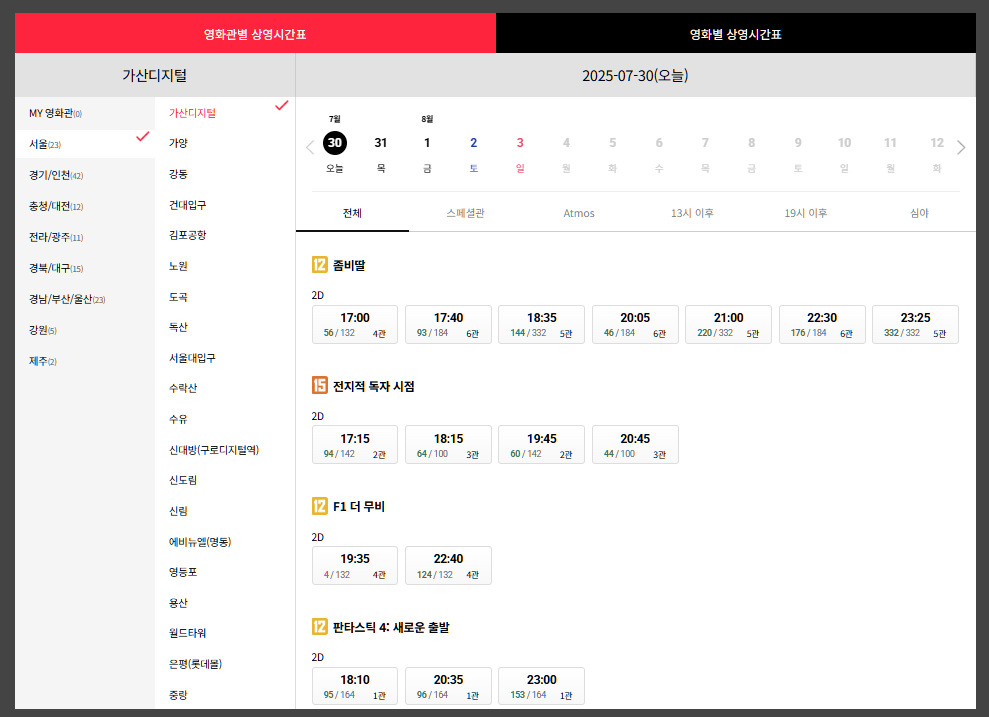Book 좀비딸 23:25 showing
The image size is (989, 717).
click(x=915, y=325)
